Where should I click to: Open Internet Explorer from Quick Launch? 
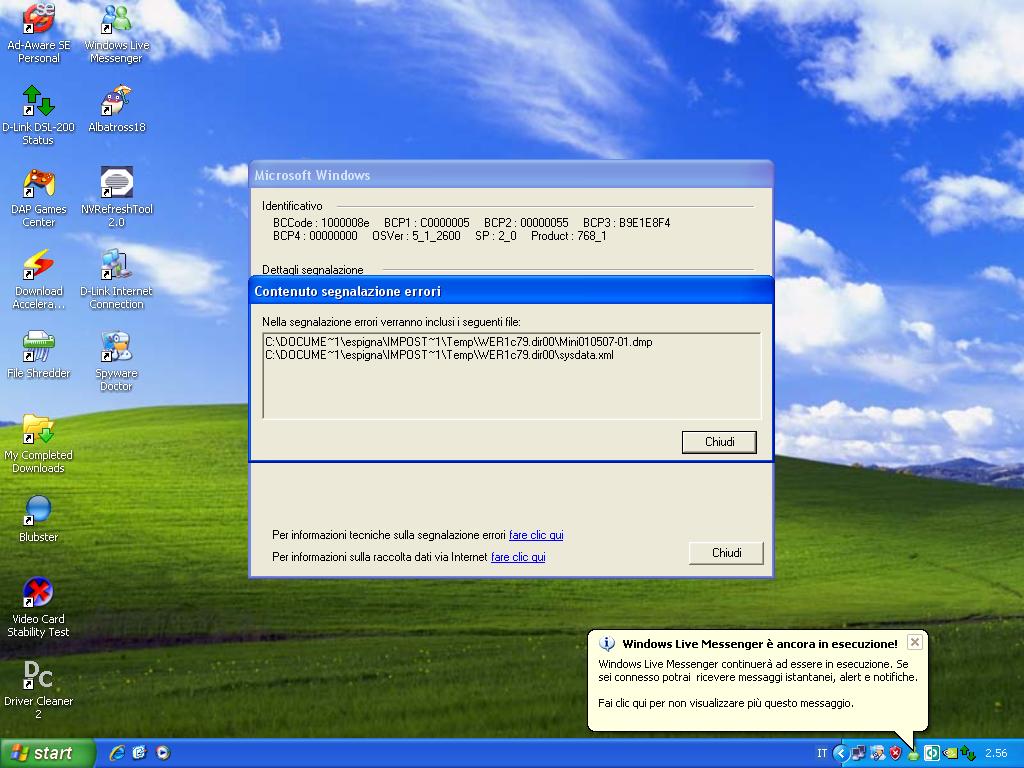[x=118, y=753]
